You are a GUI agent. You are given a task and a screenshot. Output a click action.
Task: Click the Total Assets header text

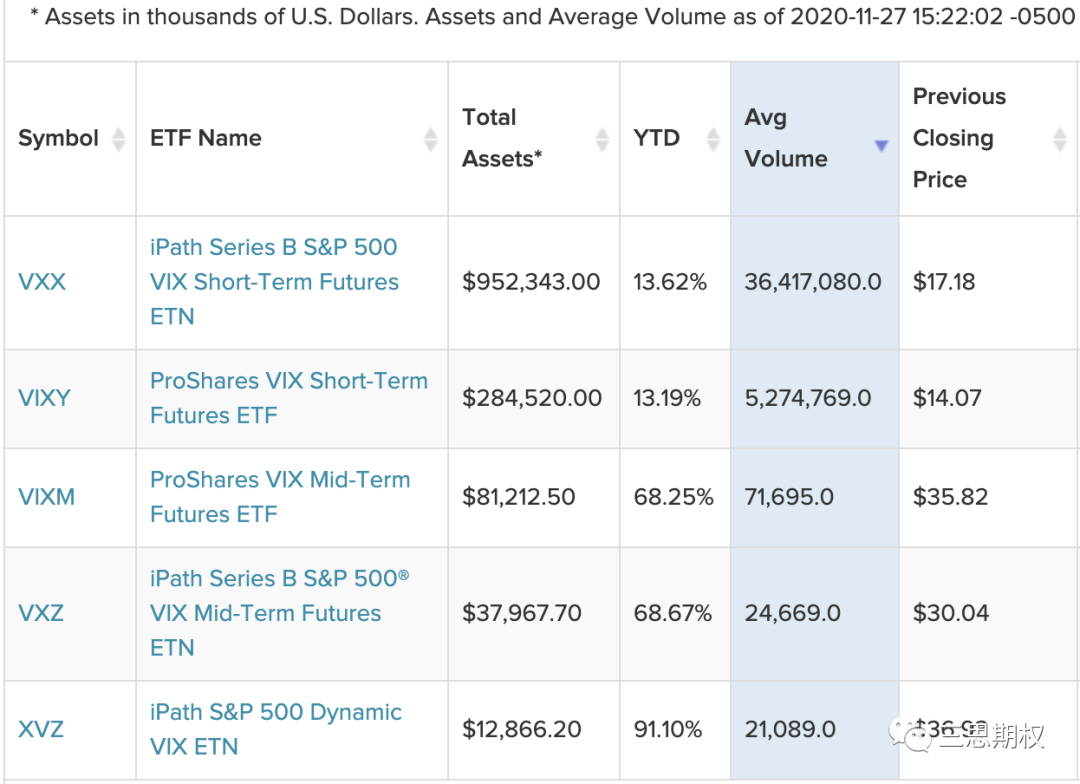(502, 138)
